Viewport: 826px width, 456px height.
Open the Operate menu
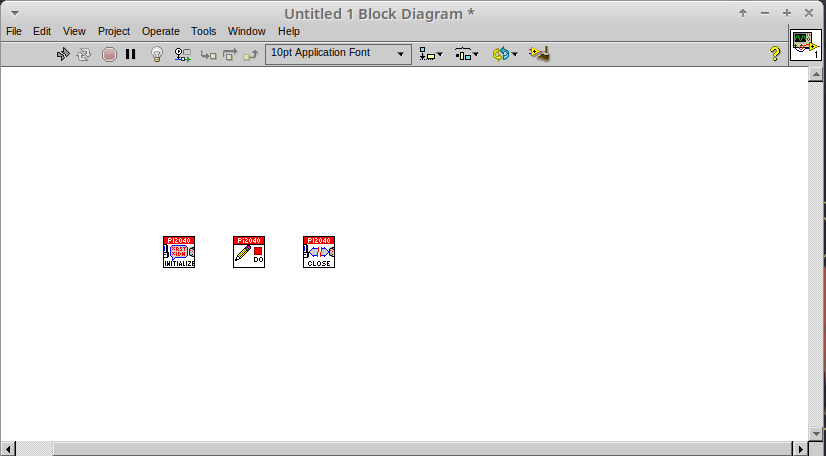coord(161,32)
